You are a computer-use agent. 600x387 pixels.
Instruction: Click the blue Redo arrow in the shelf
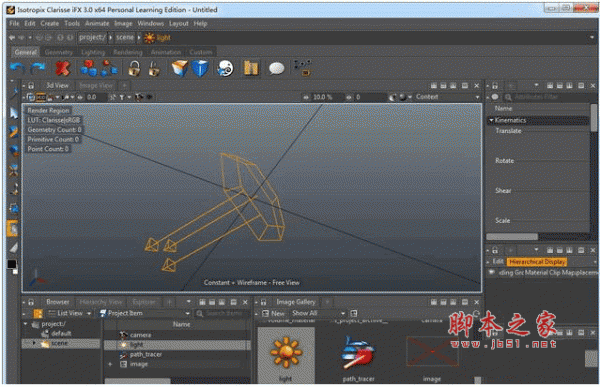(x=38, y=69)
